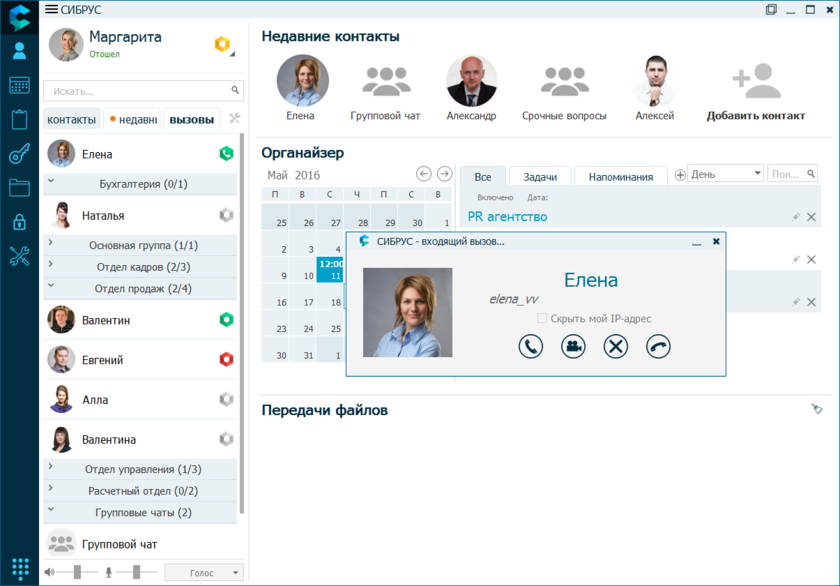The image size is (840, 586).
Task: Check the 'Скрыть мой IP-адрес' checkbox
Action: [542, 319]
